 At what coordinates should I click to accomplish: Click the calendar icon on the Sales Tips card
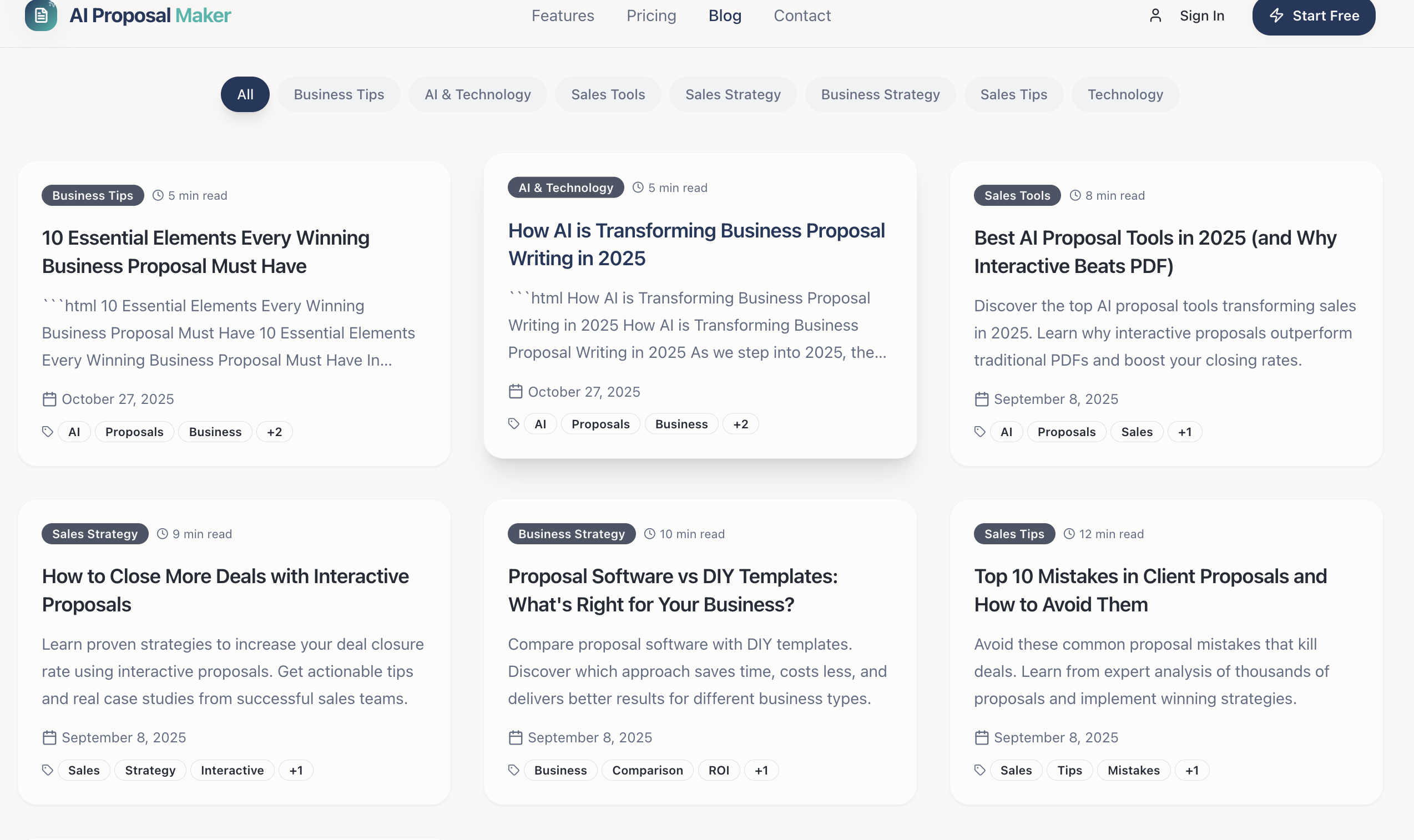(x=981, y=737)
